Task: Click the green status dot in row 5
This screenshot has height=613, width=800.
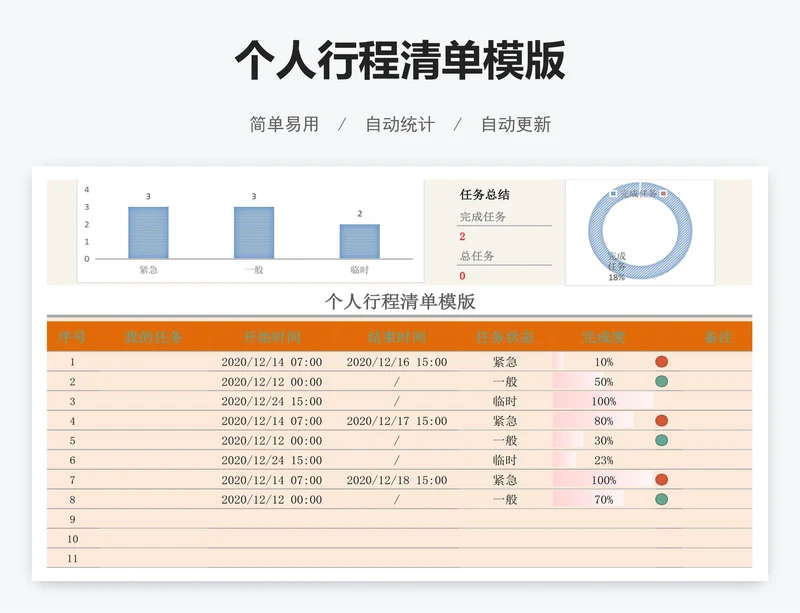Action: [x=661, y=440]
